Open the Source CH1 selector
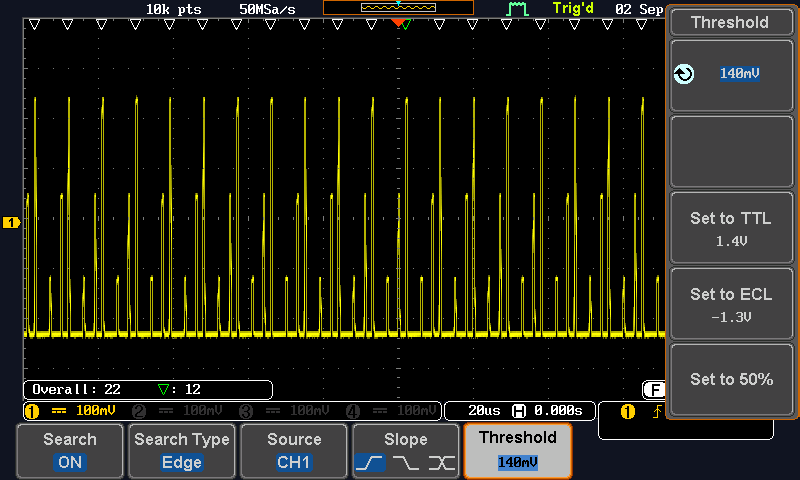Screen dimensions: 800x480 [x=294, y=451]
